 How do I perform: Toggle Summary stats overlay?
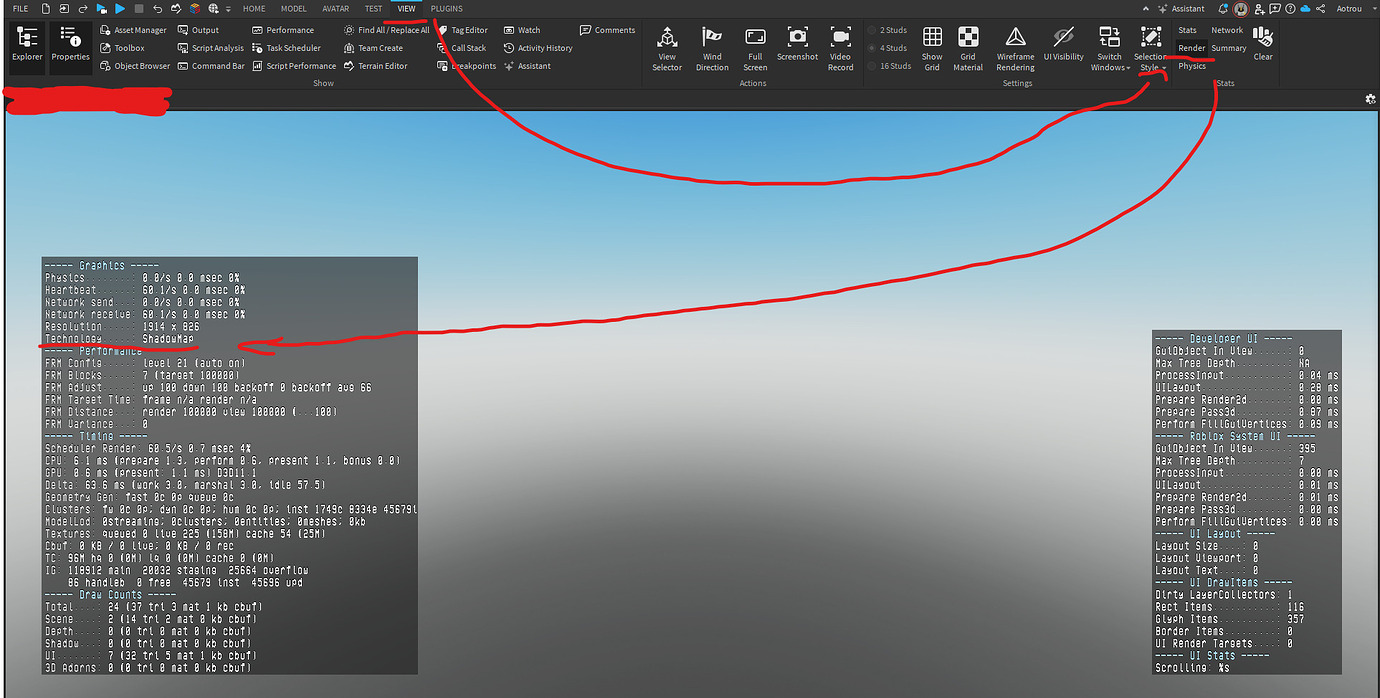[1229, 48]
